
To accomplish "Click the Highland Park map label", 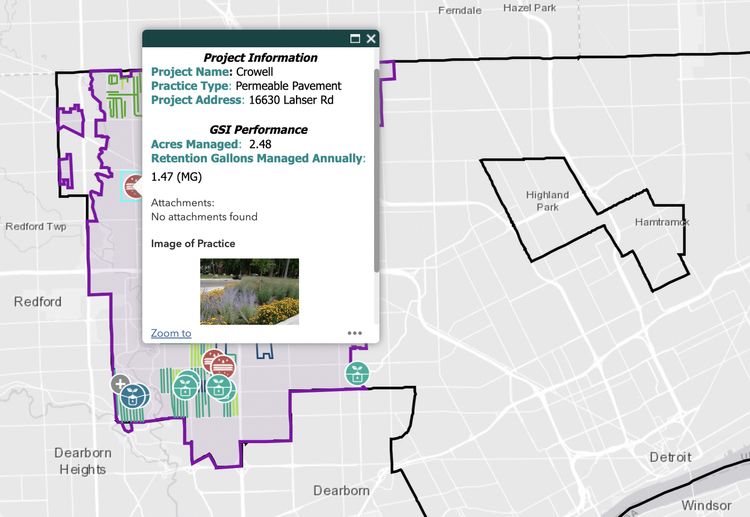I will point(547,201).
